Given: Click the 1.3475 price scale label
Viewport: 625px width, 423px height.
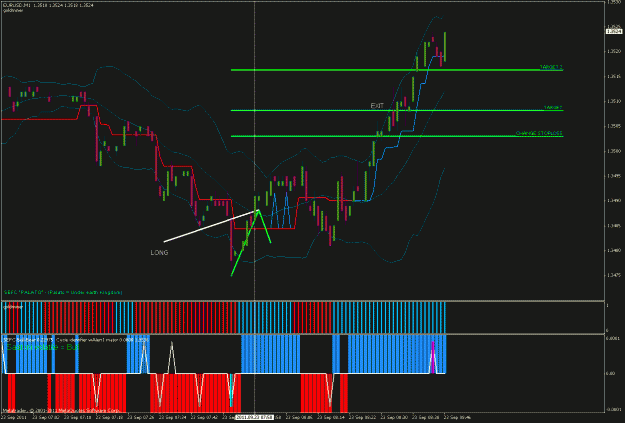Looking at the screenshot, I should (x=613, y=275).
